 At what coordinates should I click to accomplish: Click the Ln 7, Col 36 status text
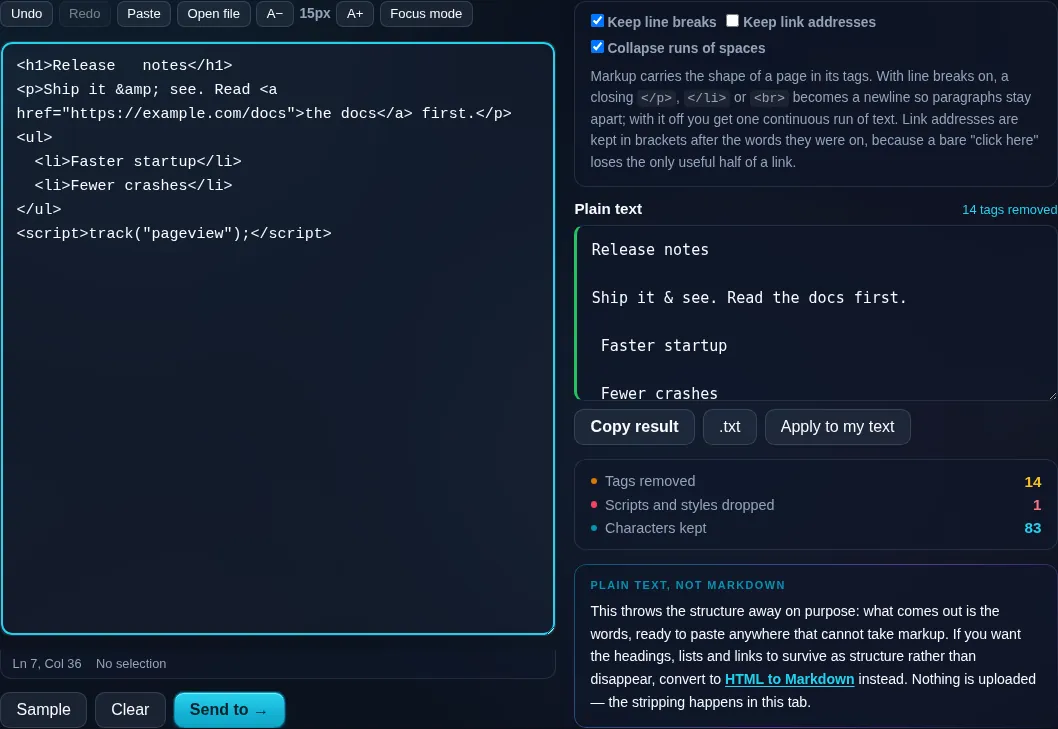[47, 664]
